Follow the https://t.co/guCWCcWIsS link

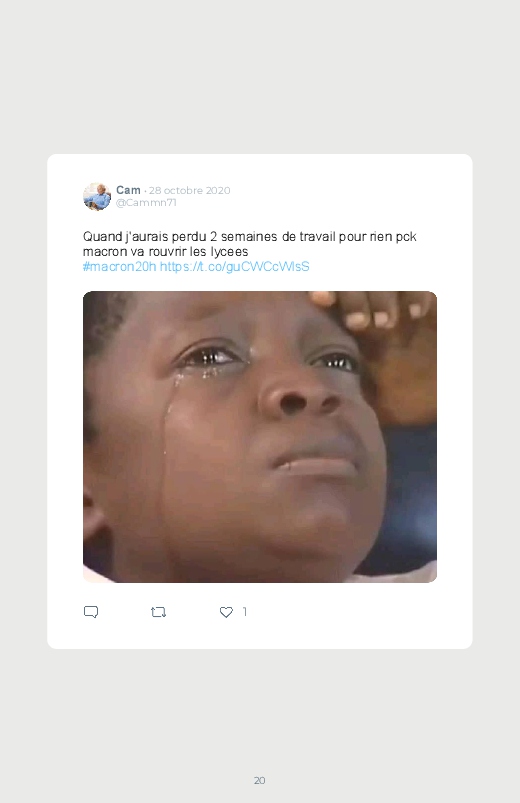point(235,267)
